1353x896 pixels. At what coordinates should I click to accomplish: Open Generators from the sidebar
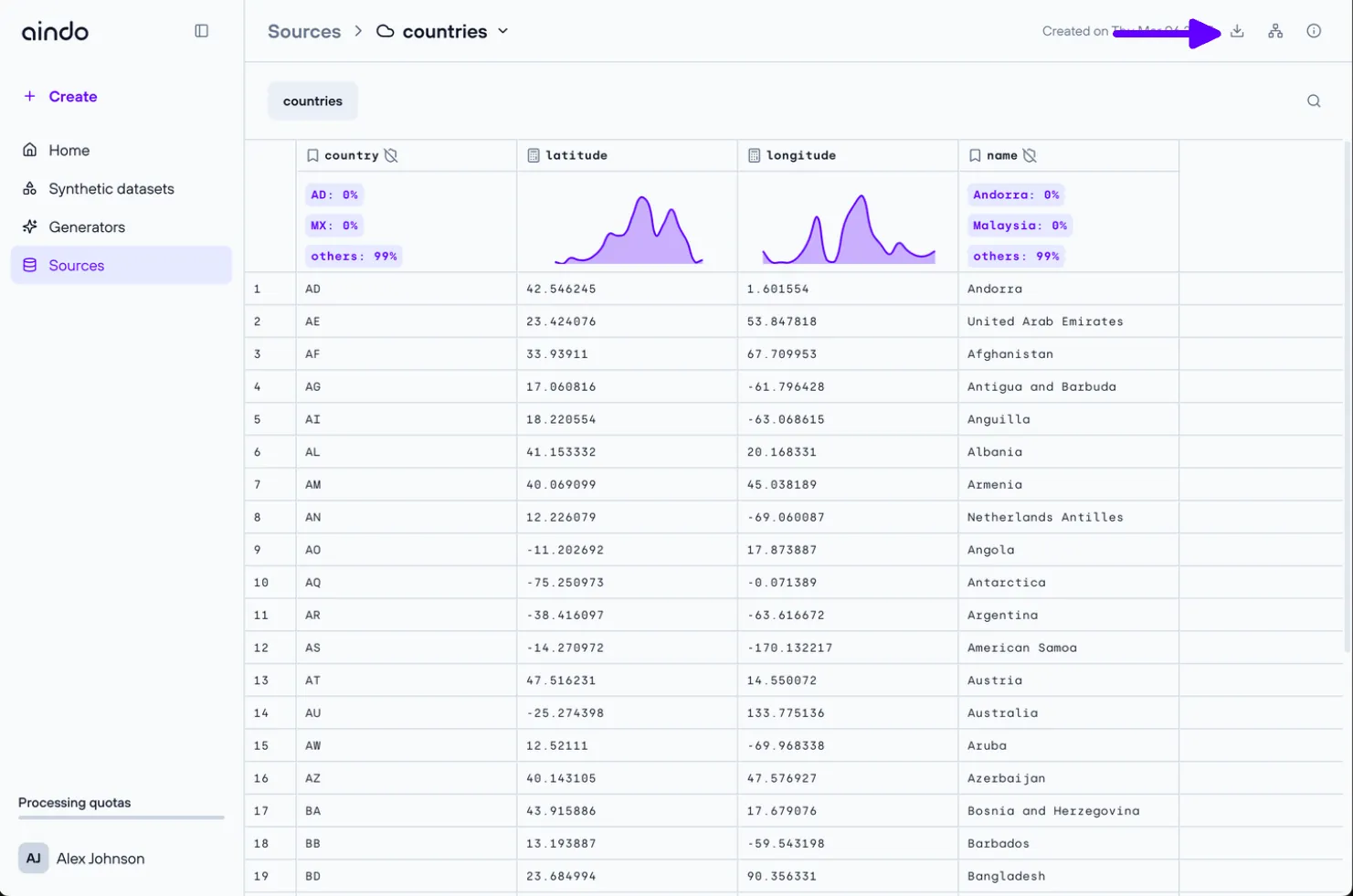[x=87, y=227]
